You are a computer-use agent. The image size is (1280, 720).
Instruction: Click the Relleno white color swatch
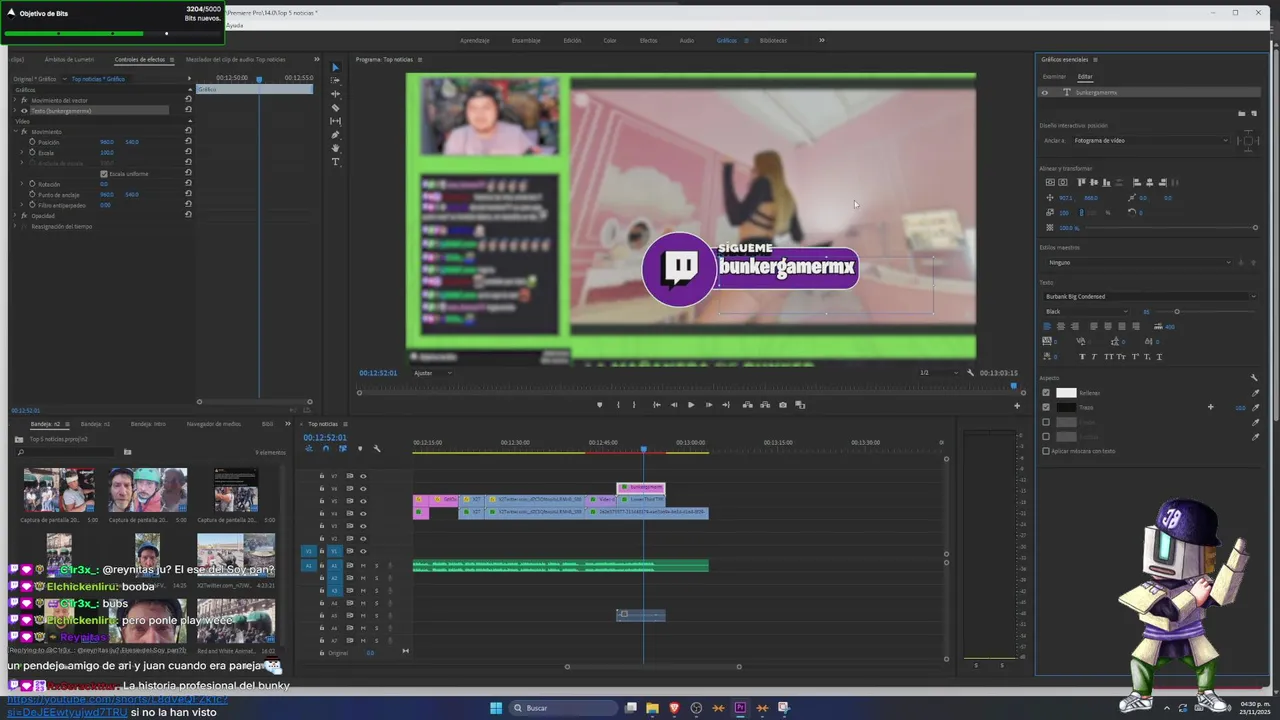[x=1066, y=393]
